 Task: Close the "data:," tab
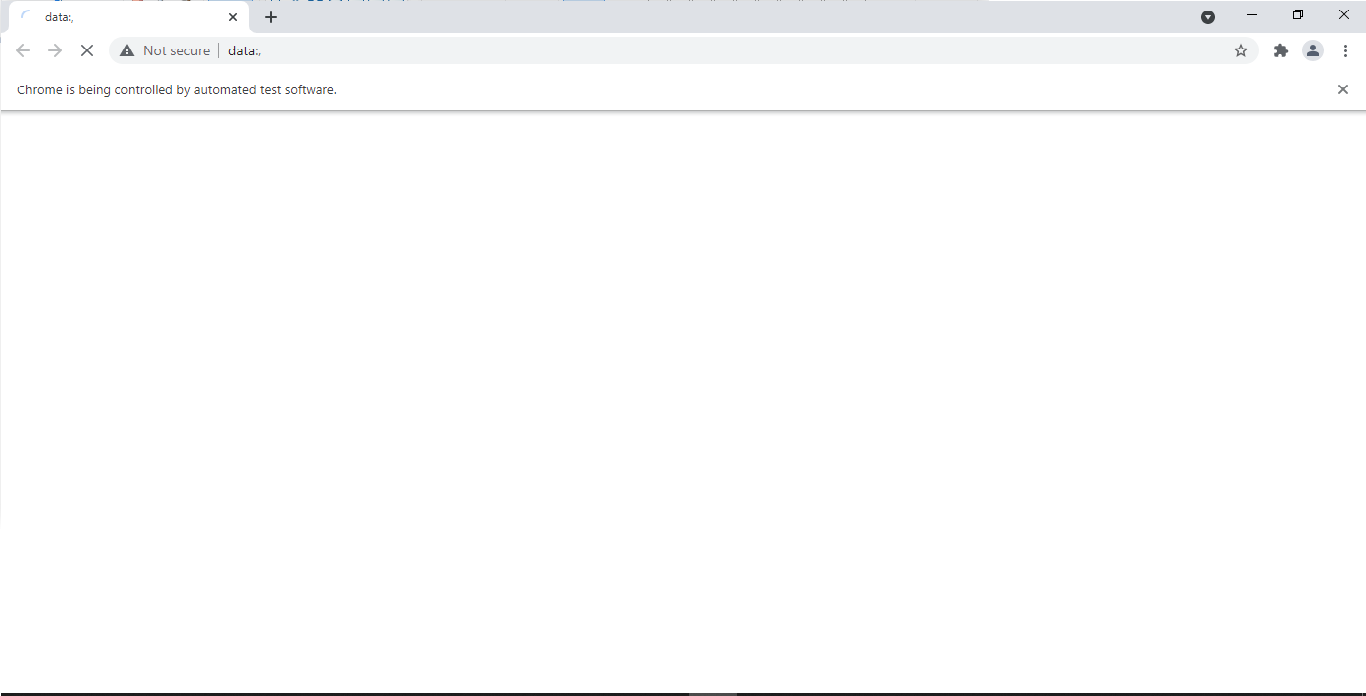coord(233,17)
